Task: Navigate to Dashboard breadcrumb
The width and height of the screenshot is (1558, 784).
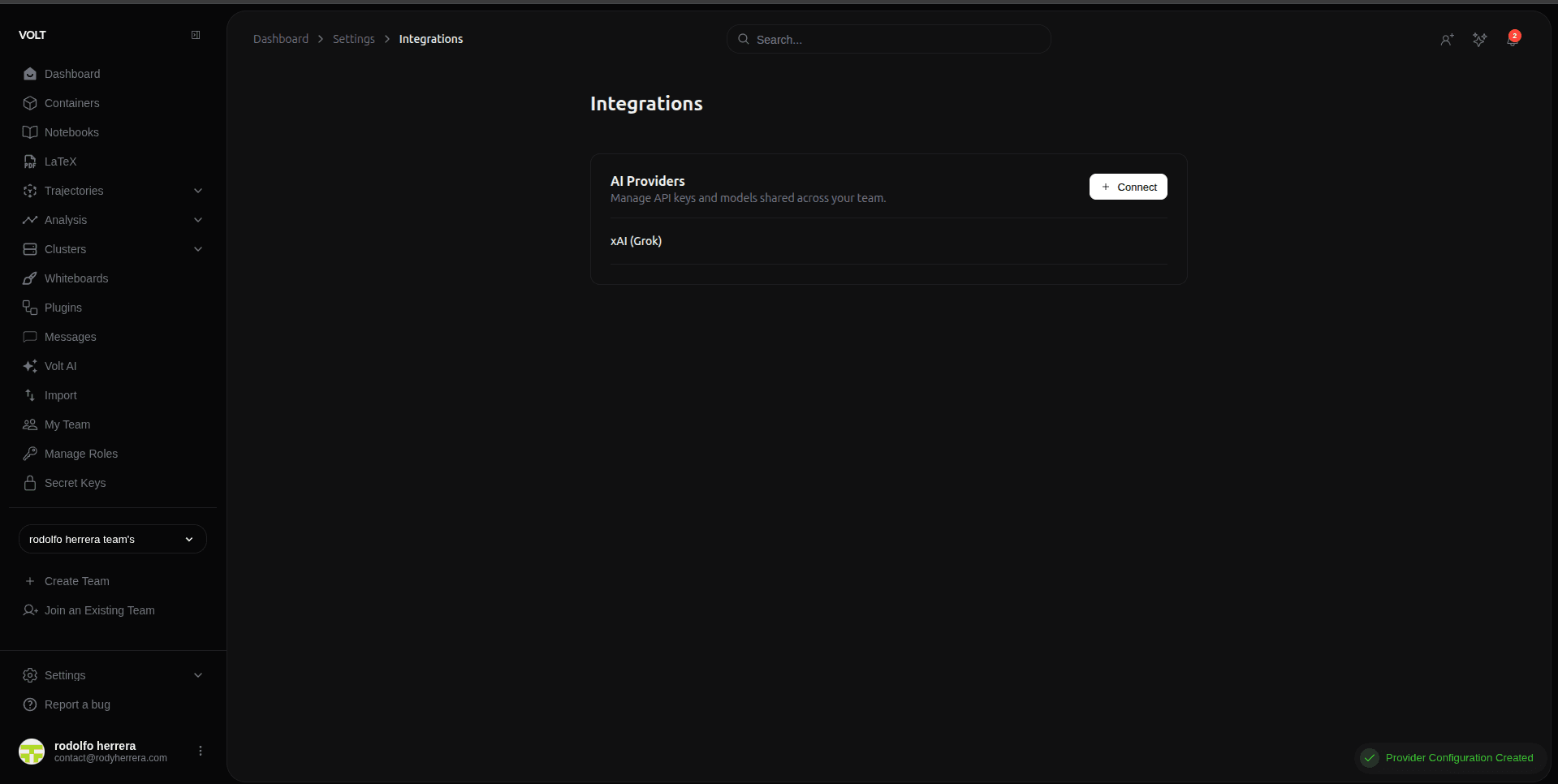Action: tap(281, 39)
